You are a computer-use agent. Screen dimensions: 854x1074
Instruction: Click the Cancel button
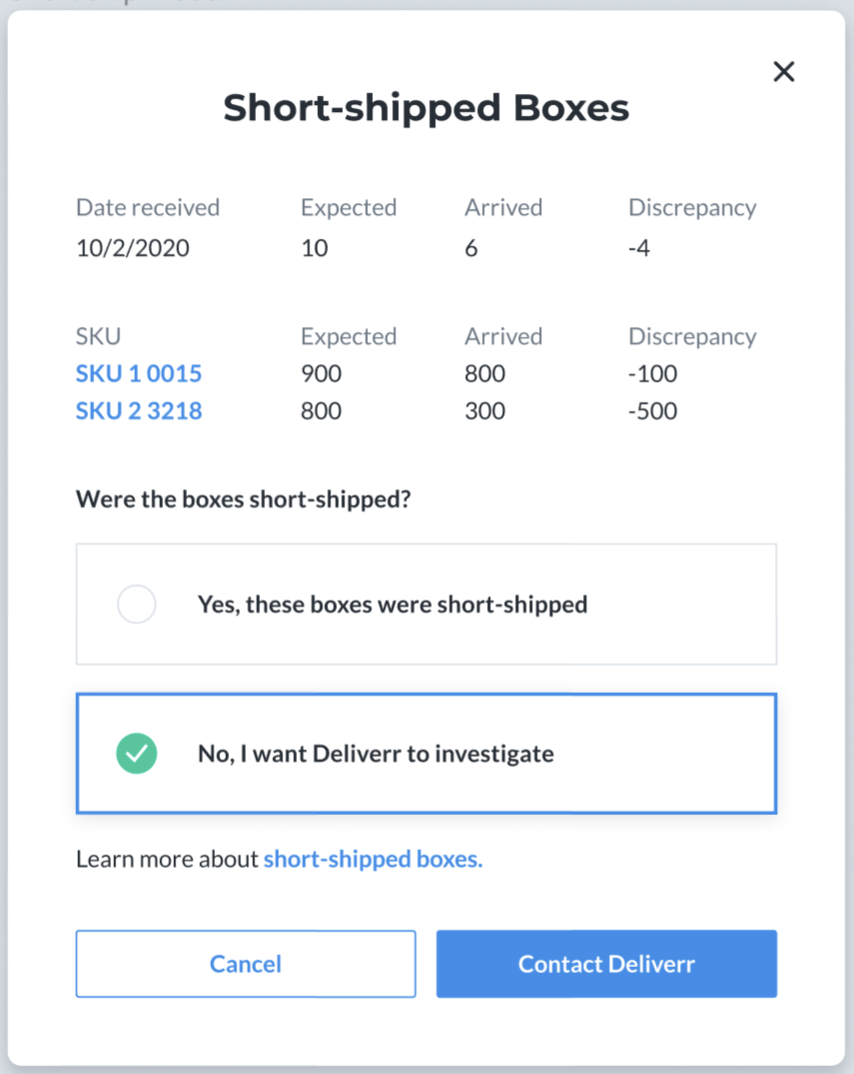(246, 964)
